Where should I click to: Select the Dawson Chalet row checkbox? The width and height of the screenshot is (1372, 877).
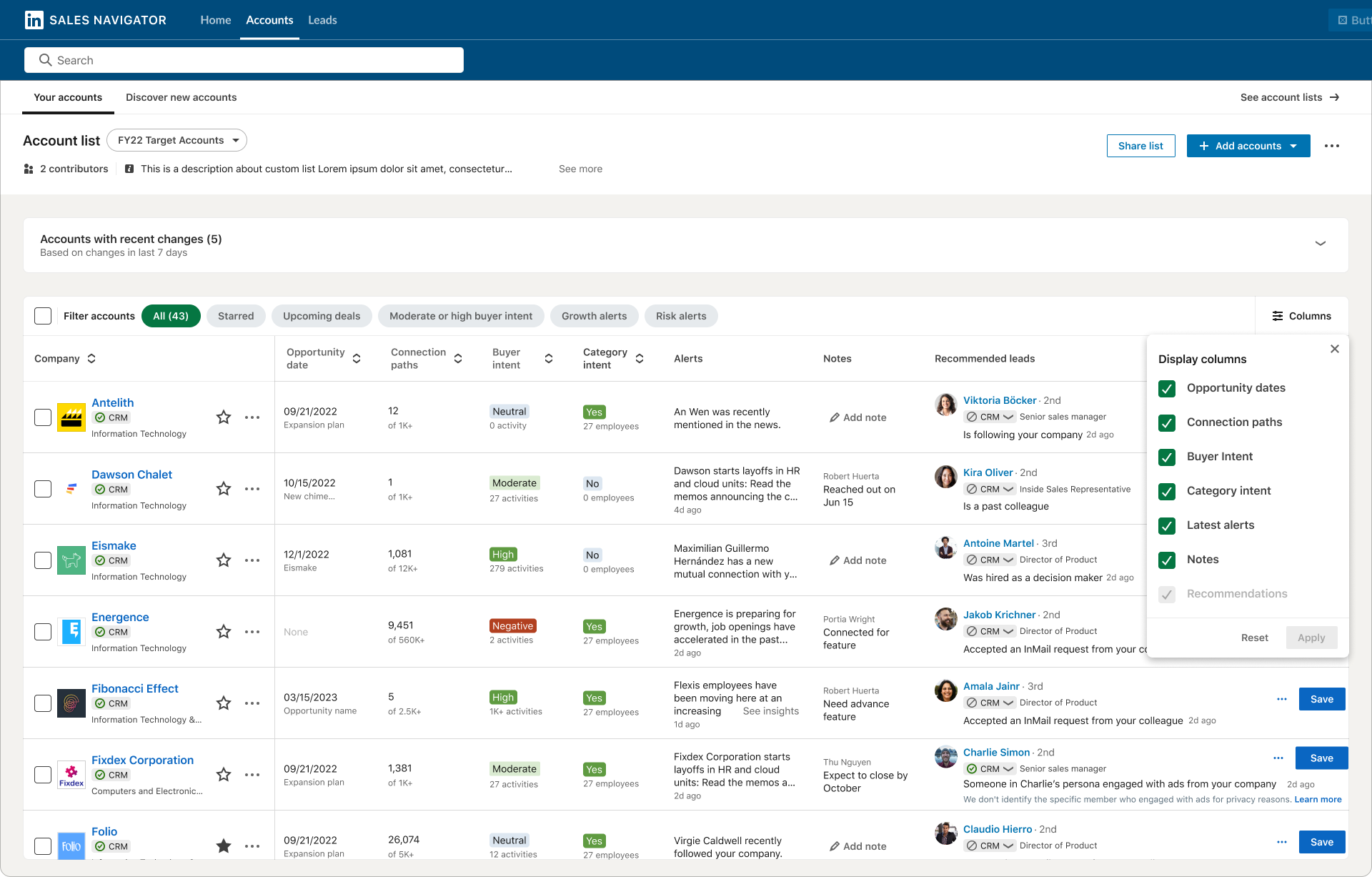tap(43, 489)
